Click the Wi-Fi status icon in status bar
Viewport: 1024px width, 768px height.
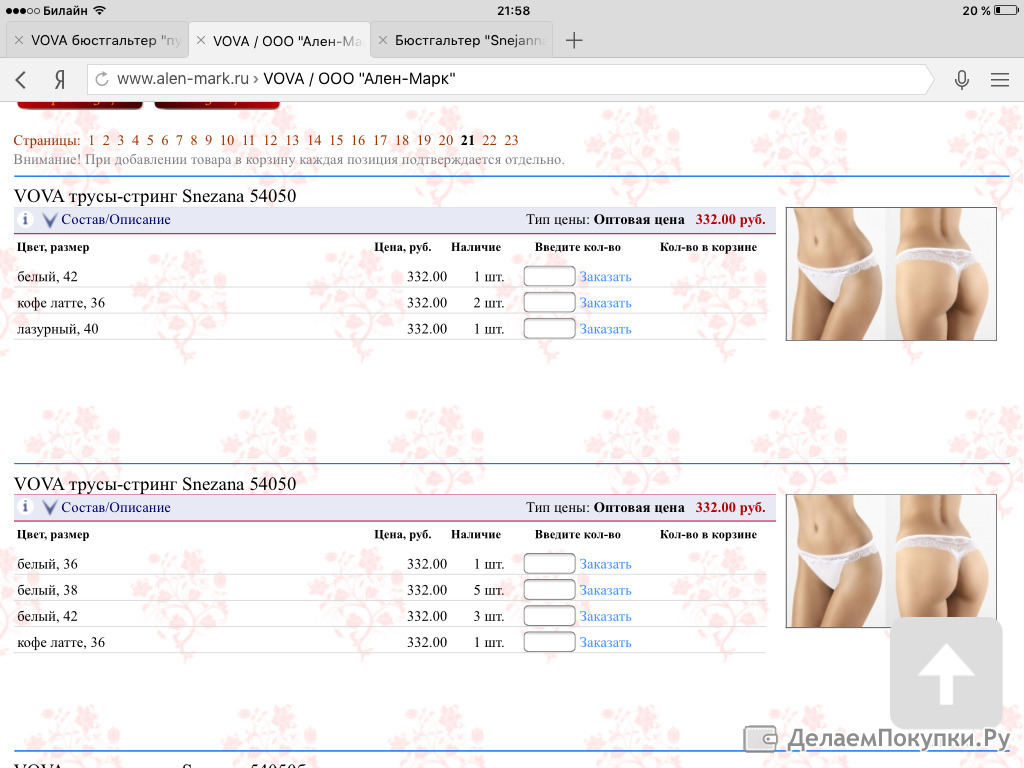pyautogui.click(x=99, y=10)
